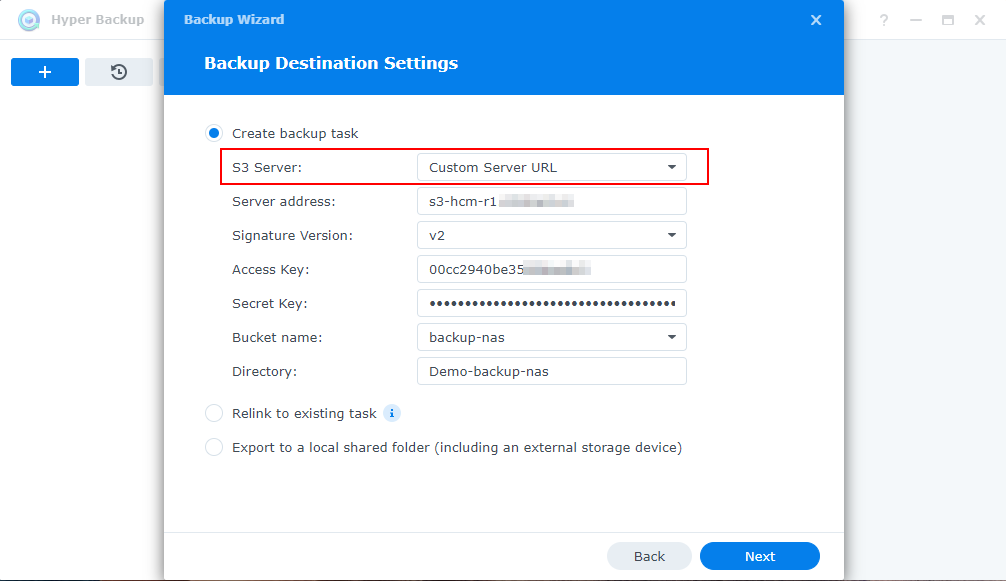
Task: Focus the Access Key text field
Action: click(x=551, y=269)
